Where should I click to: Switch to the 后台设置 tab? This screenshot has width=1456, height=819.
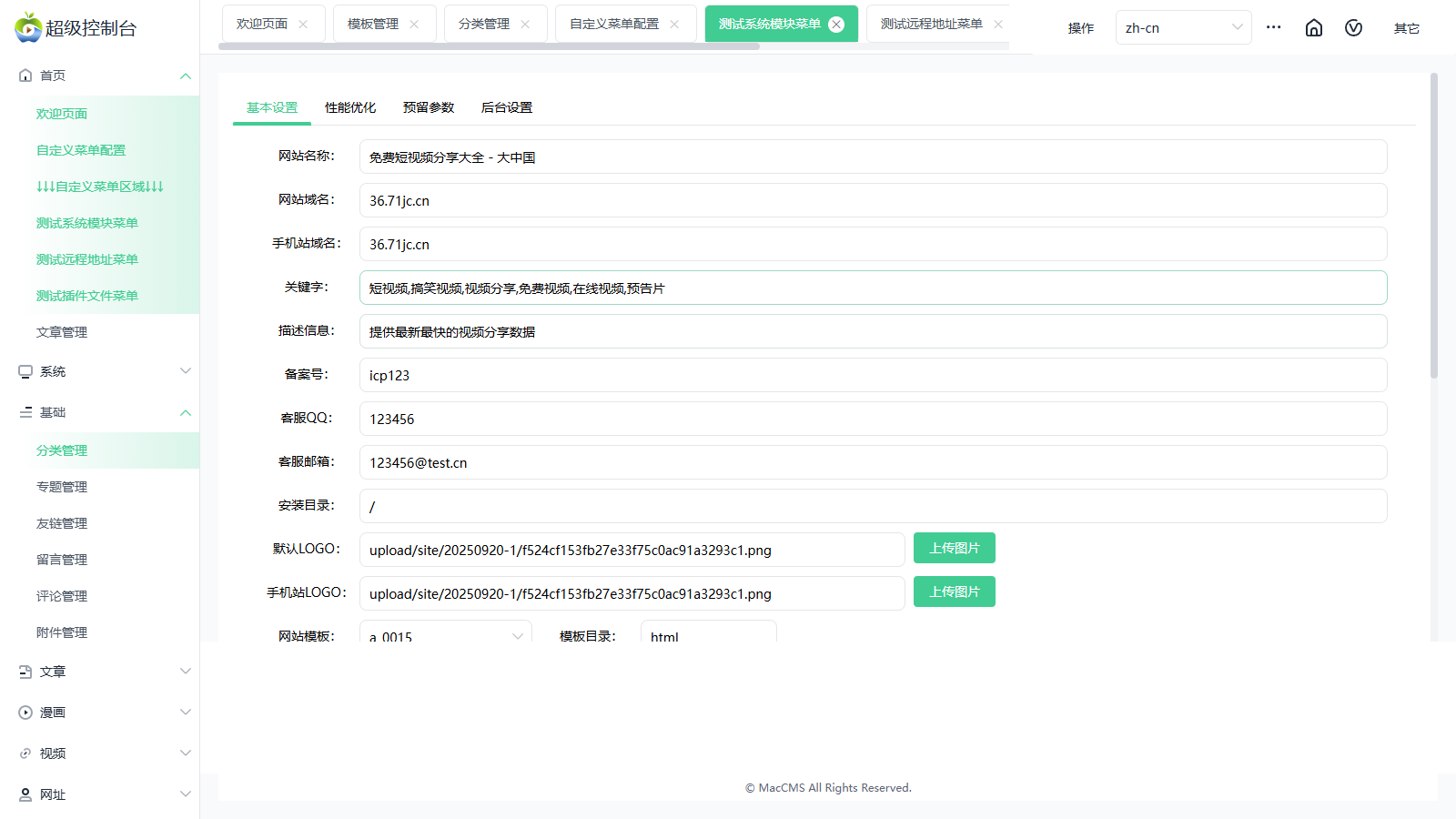click(507, 107)
